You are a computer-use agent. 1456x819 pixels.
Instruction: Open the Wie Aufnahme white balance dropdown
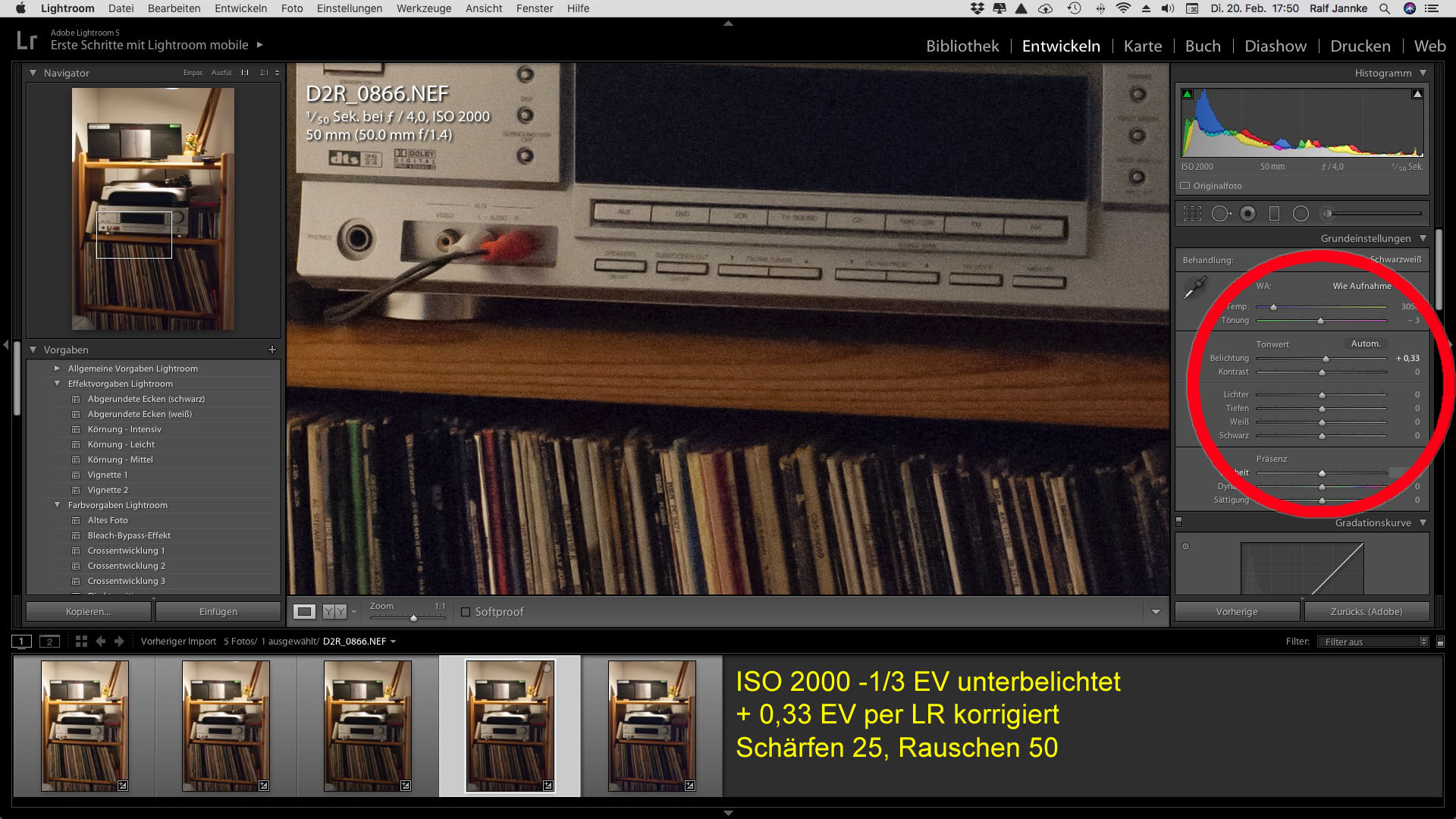(1362, 286)
